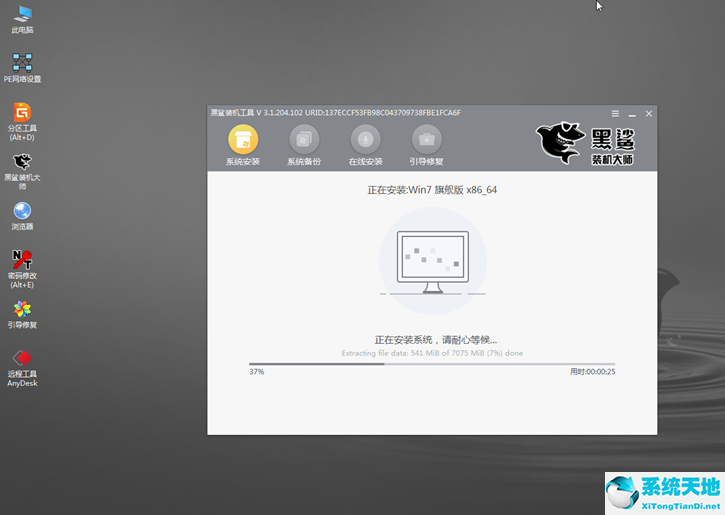Switch to the 在线安装 tab
The height and width of the screenshot is (515, 725).
tap(365, 146)
